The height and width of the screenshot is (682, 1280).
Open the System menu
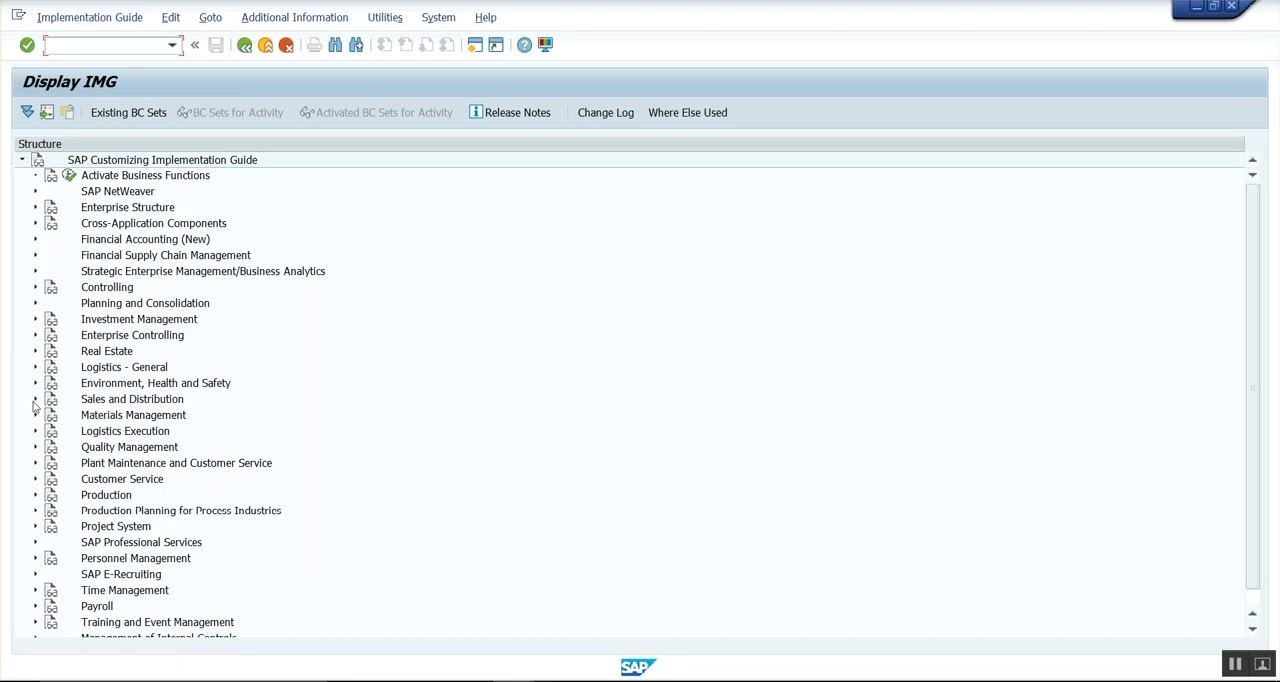pyautogui.click(x=438, y=17)
